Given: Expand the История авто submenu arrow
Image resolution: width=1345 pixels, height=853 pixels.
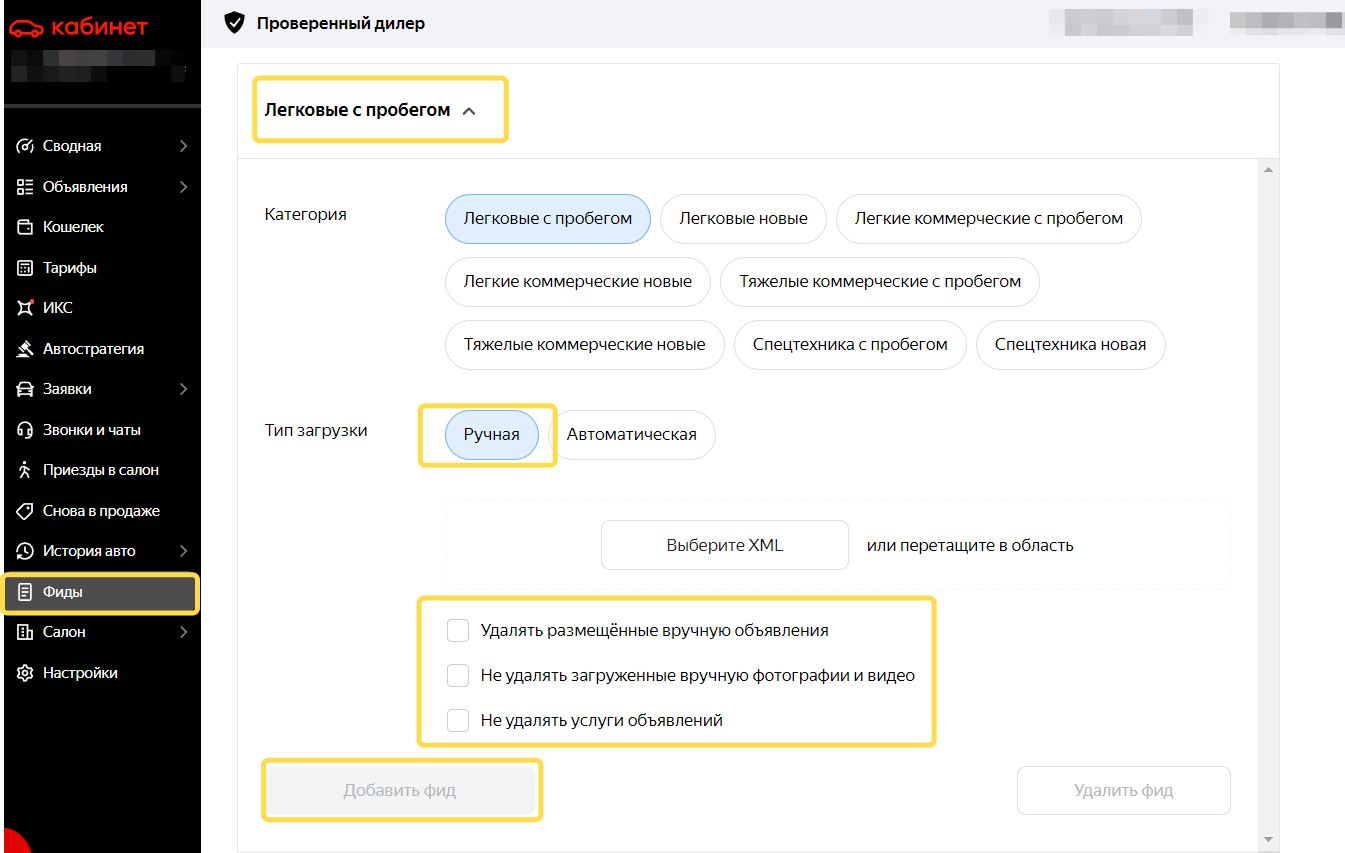Looking at the screenshot, I should tap(183, 551).
